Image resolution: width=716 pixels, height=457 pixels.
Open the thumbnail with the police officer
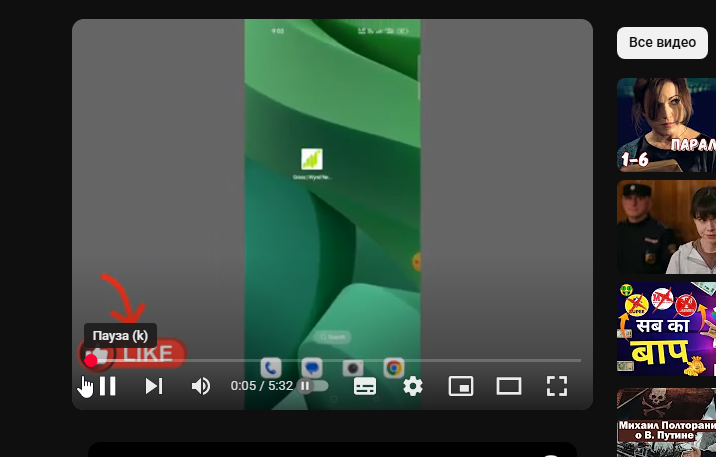[666, 227]
